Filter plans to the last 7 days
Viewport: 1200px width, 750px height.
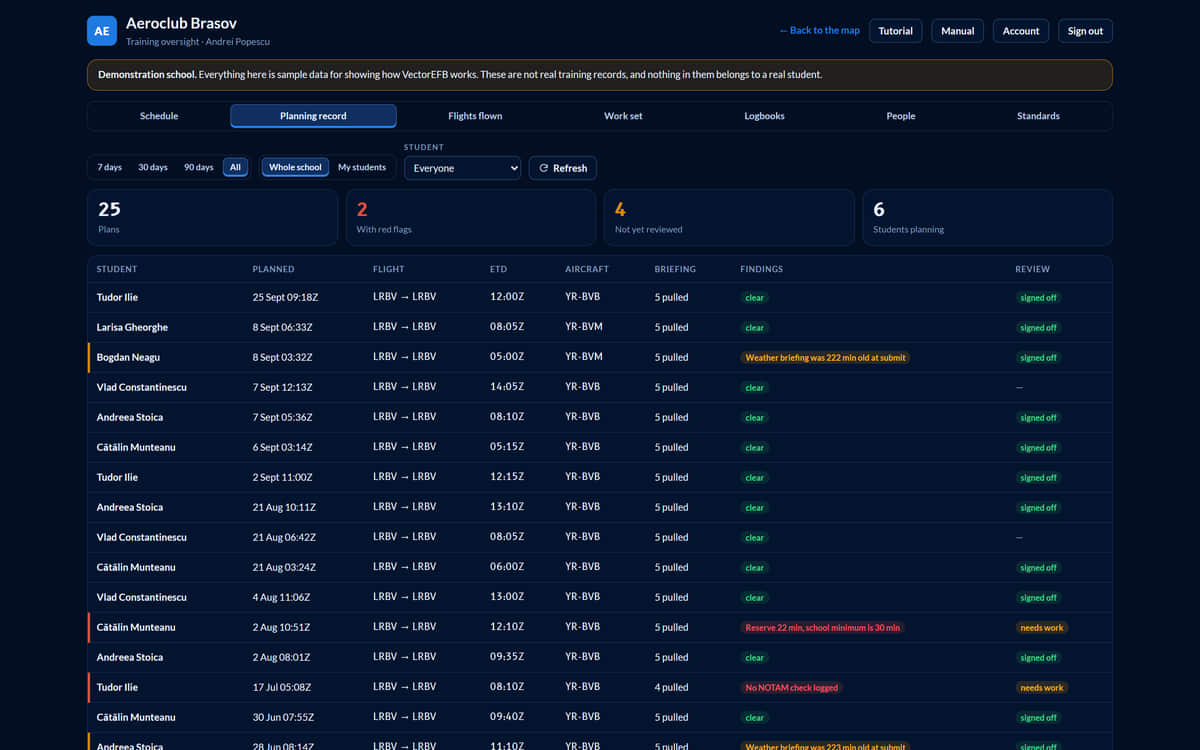[110, 167]
